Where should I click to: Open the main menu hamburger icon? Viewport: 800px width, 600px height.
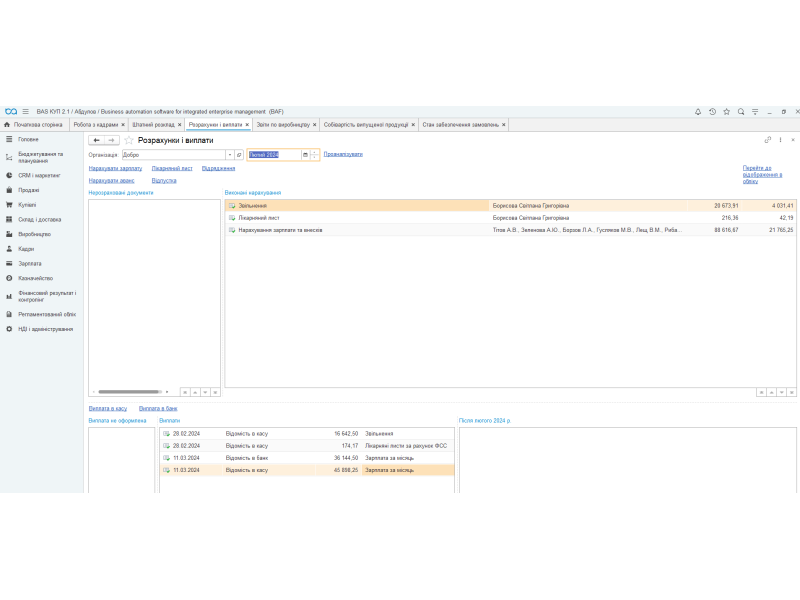coord(26,111)
